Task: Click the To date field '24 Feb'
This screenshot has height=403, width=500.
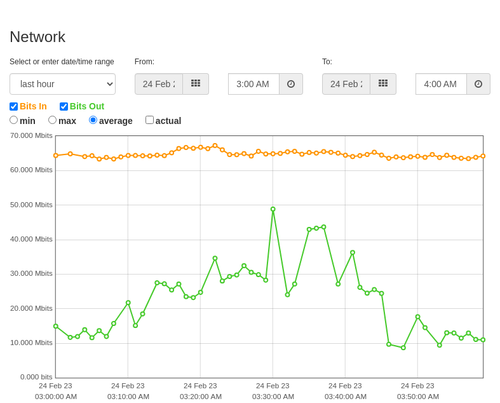Action: (346, 84)
